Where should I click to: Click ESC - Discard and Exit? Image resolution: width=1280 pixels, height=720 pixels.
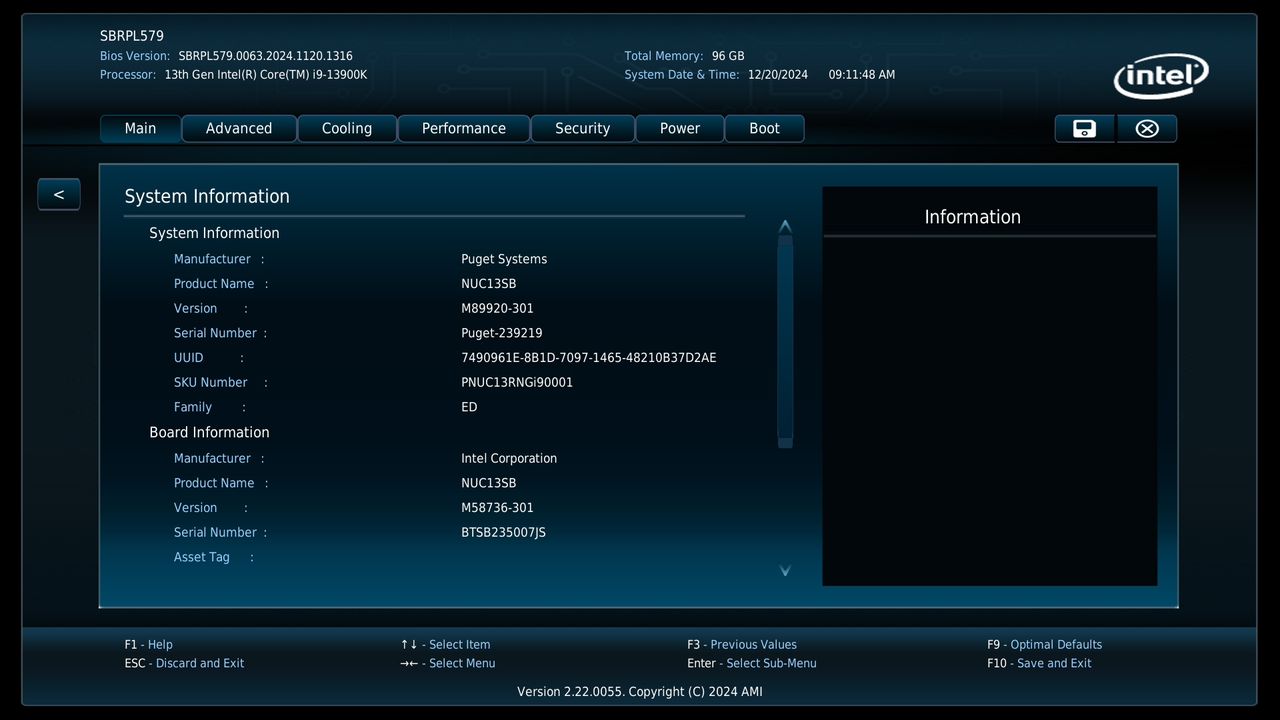184,664
